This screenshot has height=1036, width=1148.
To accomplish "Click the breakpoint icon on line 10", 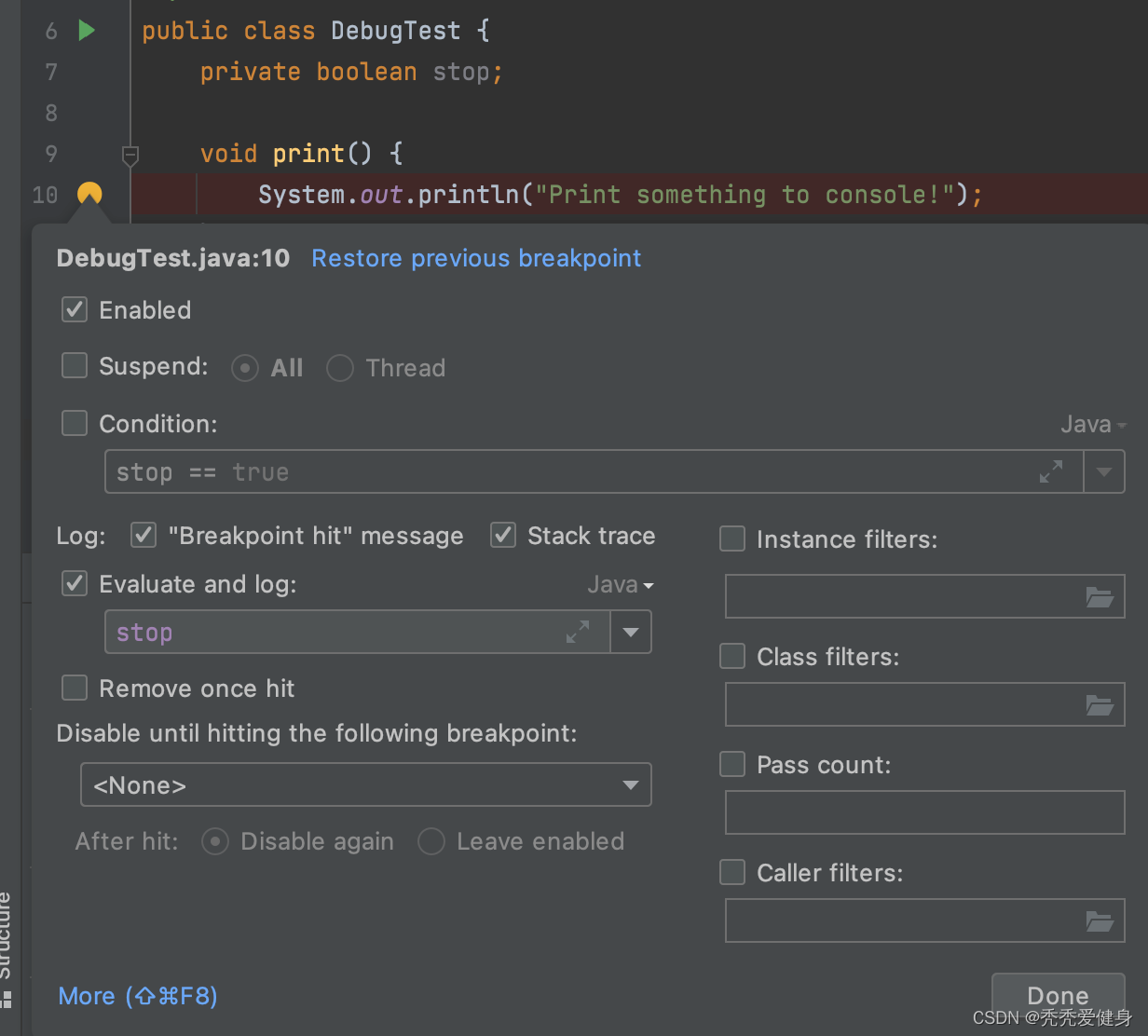I will pyautogui.click(x=89, y=194).
